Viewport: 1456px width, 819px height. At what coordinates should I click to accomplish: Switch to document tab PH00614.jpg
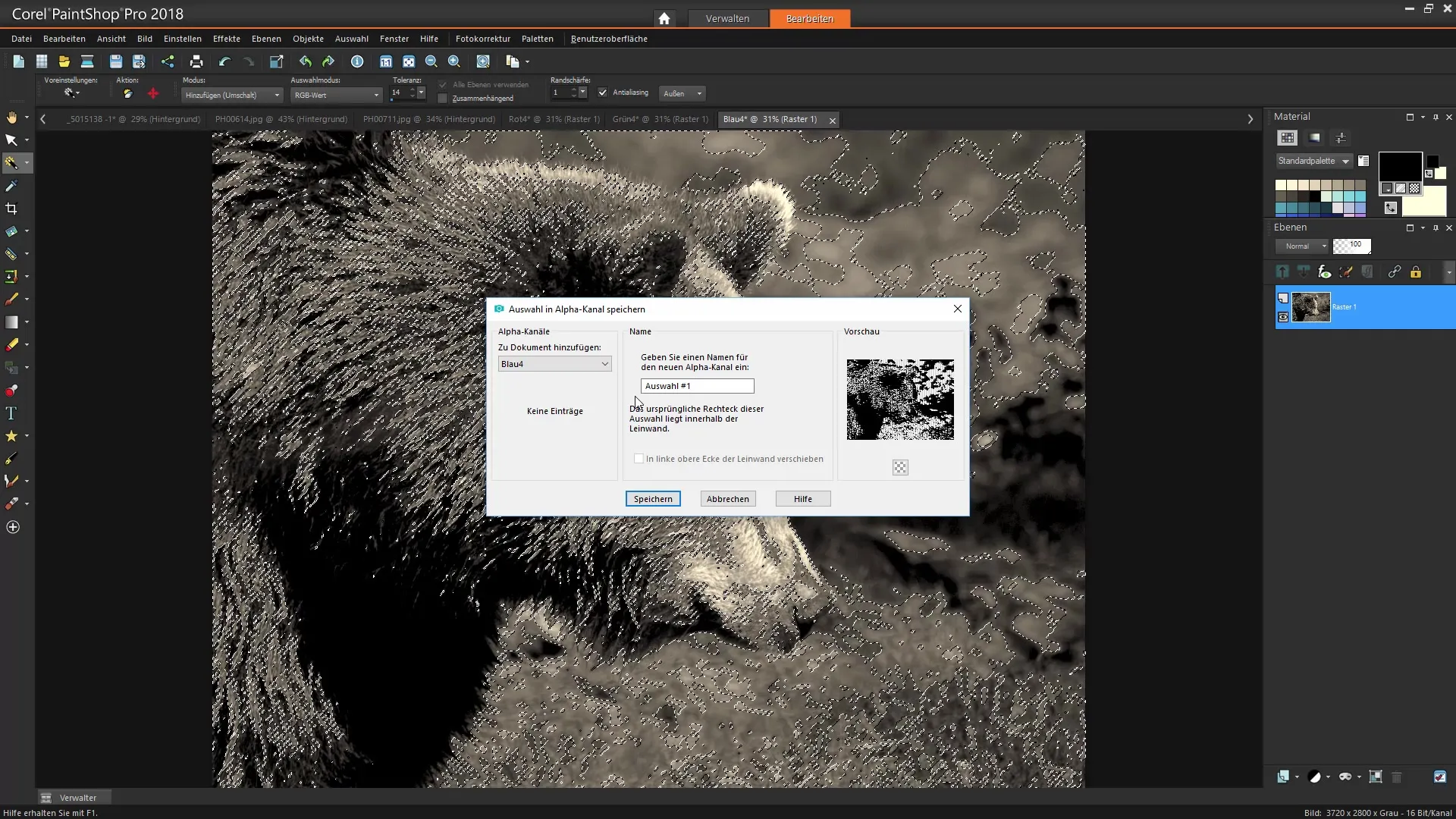coord(281,119)
